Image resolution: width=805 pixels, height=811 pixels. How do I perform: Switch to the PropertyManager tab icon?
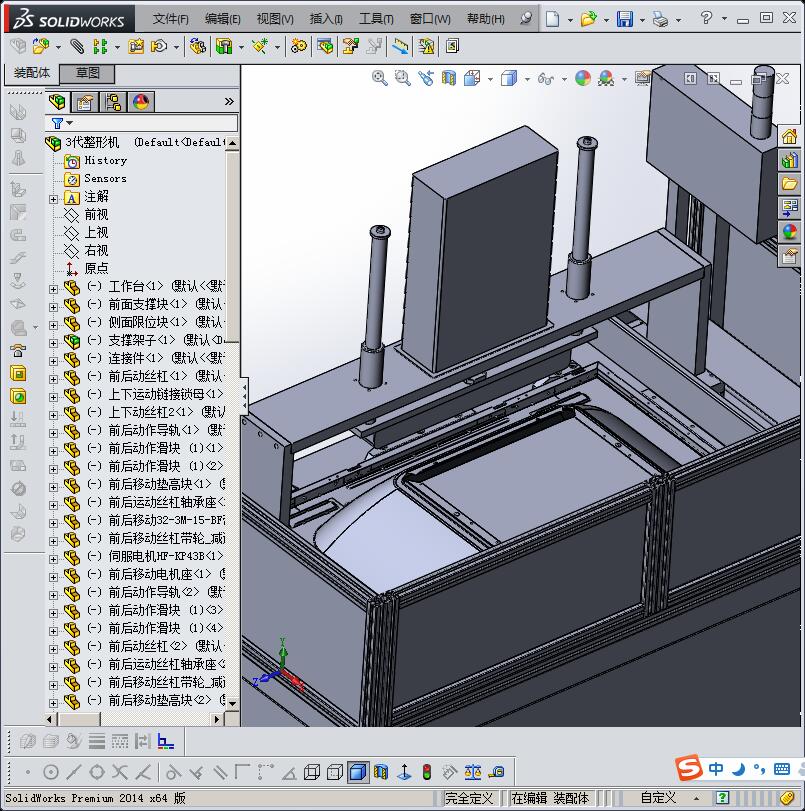(85, 101)
